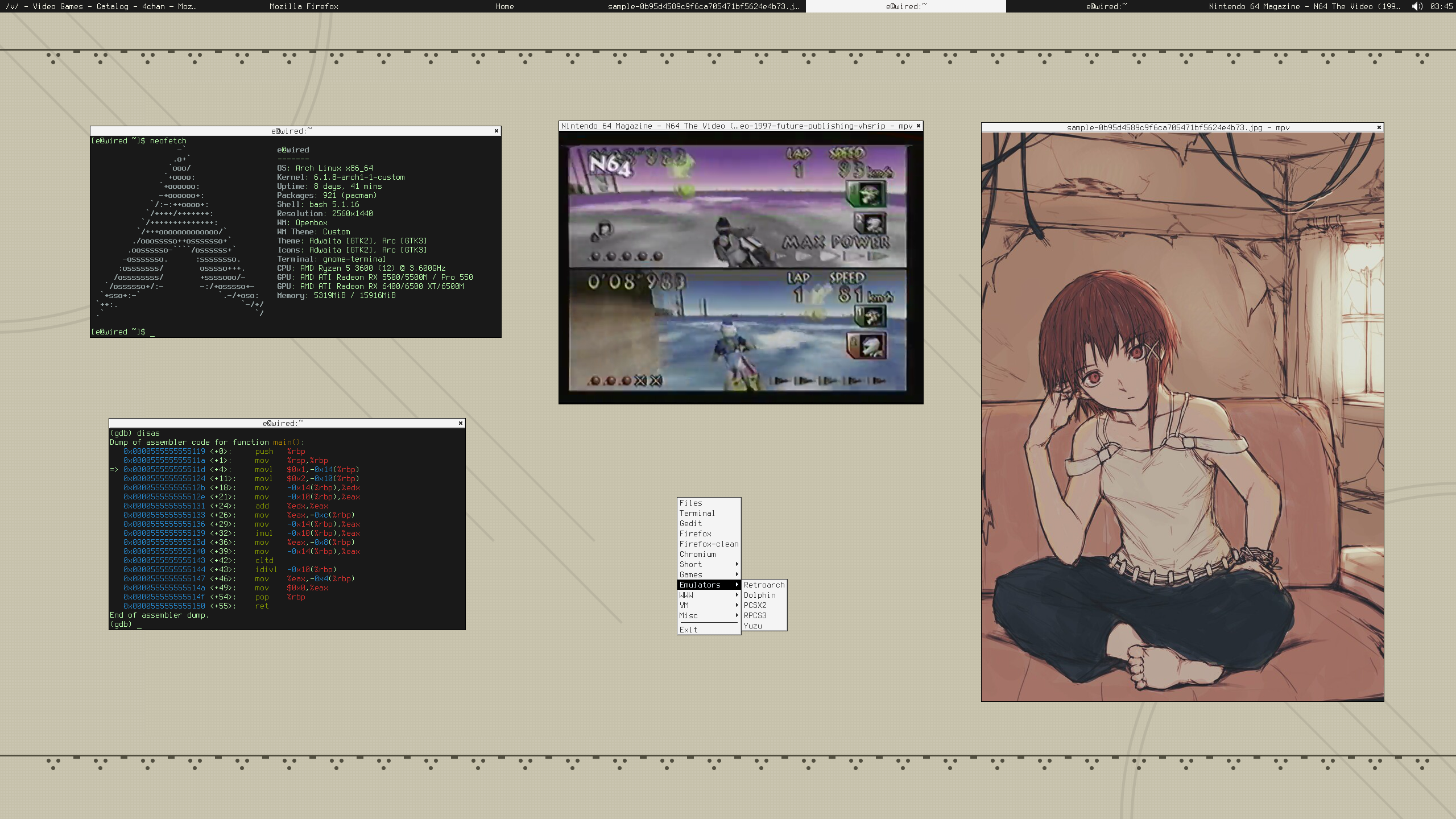
Task: Click the final (gdb) prompt line
Action: click(x=125, y=624)
